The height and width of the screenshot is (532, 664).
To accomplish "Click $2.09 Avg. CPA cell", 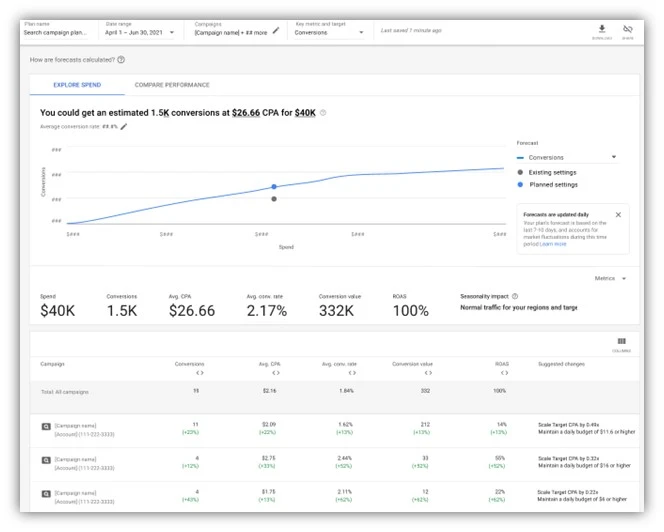I will pos(269,424).
